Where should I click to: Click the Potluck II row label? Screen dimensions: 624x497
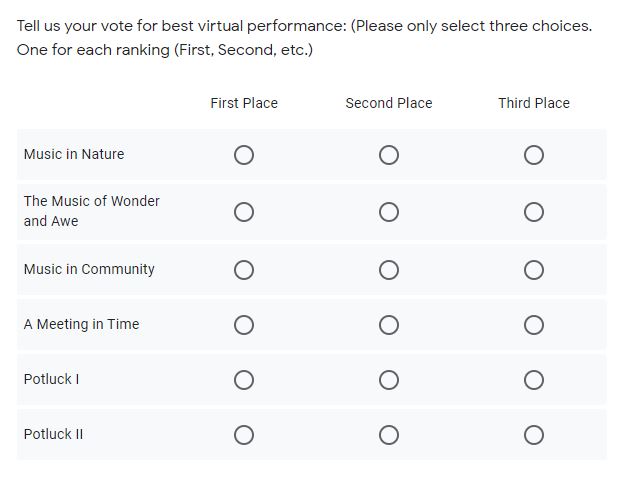coord(53,434)
